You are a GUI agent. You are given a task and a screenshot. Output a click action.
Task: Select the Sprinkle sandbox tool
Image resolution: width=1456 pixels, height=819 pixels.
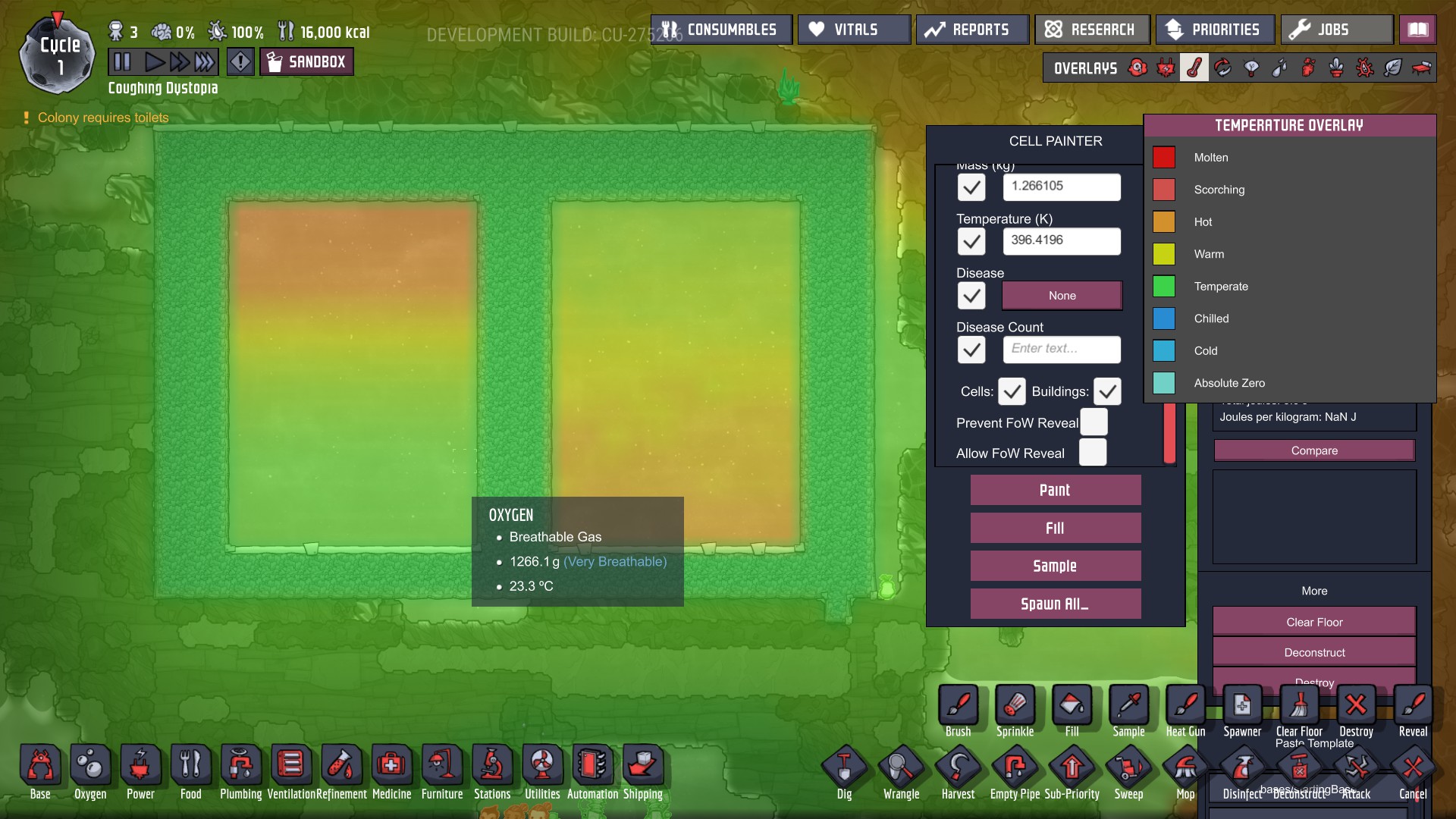click(1015, 707)
